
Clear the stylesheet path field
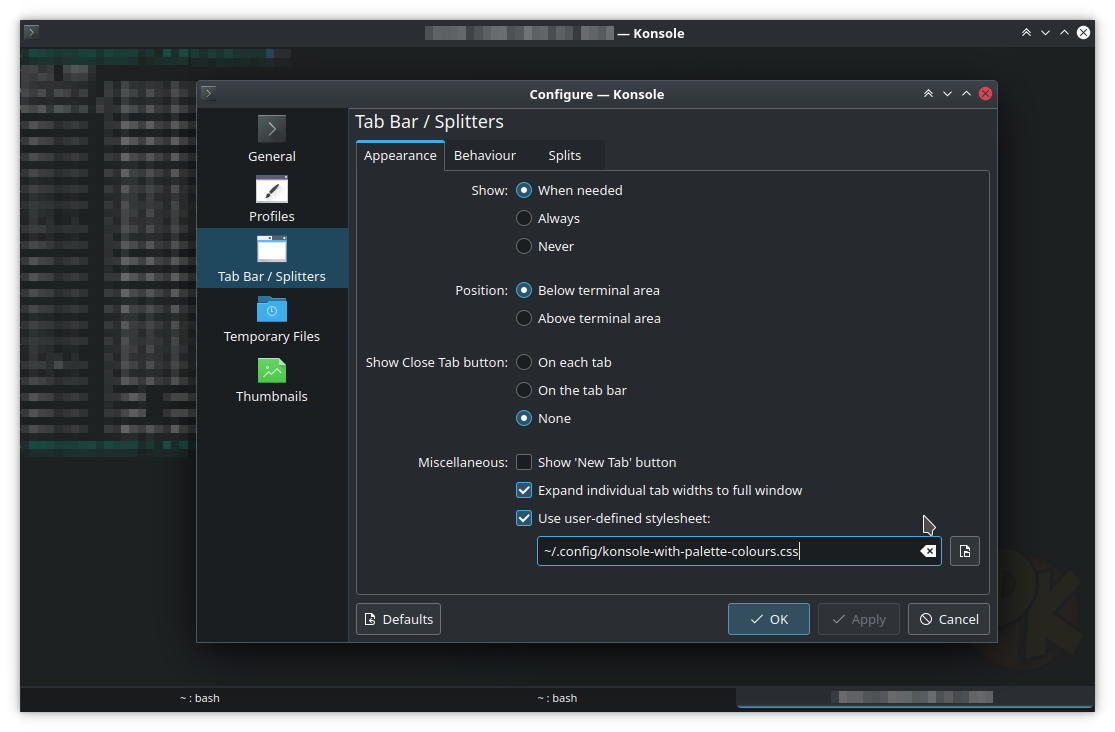coord(928,551)
